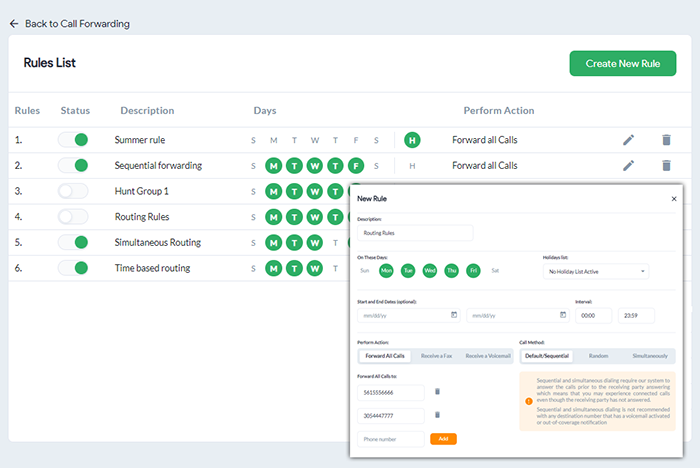Toggle Monday on Hunt Group 1 row
The height and width of the screenshot is (468, 700).
click(274, 192)
